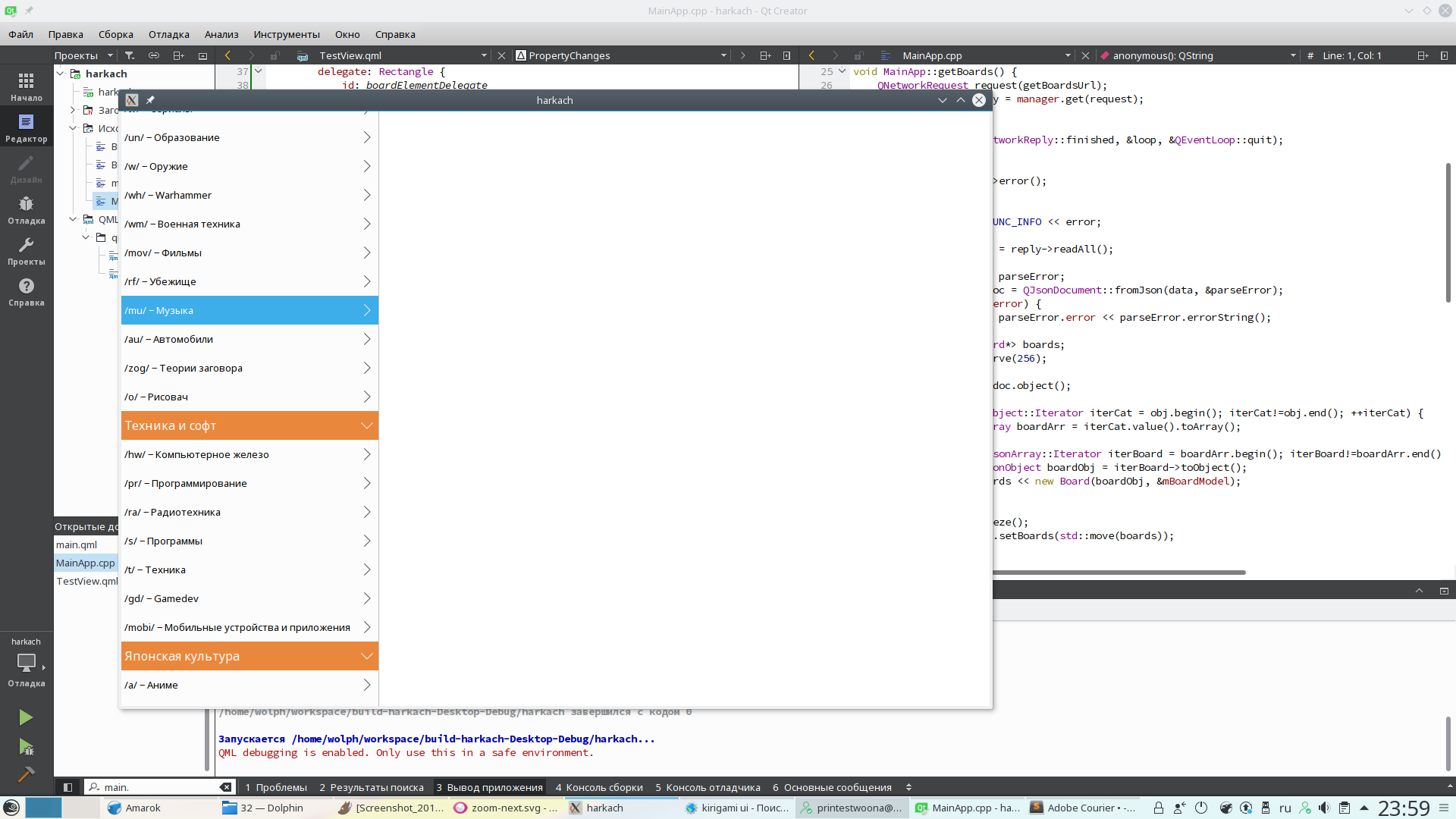This screenshot has height=819, width=1456.
Task: Click the code editor vertical scrollbar
Action: pyautogui.click(x=1448, y=232)
